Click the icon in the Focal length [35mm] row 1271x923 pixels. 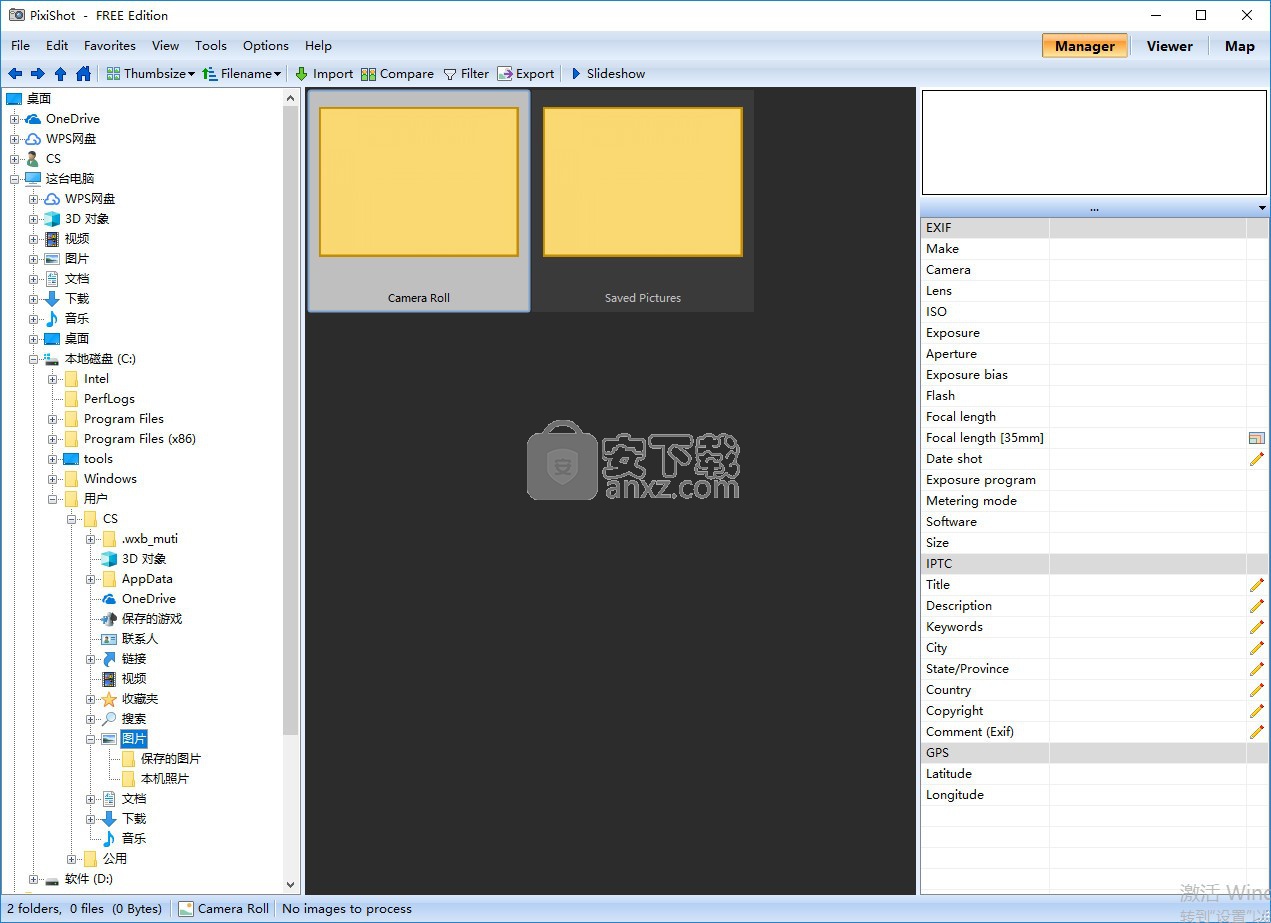click(x=1257, y=438)
